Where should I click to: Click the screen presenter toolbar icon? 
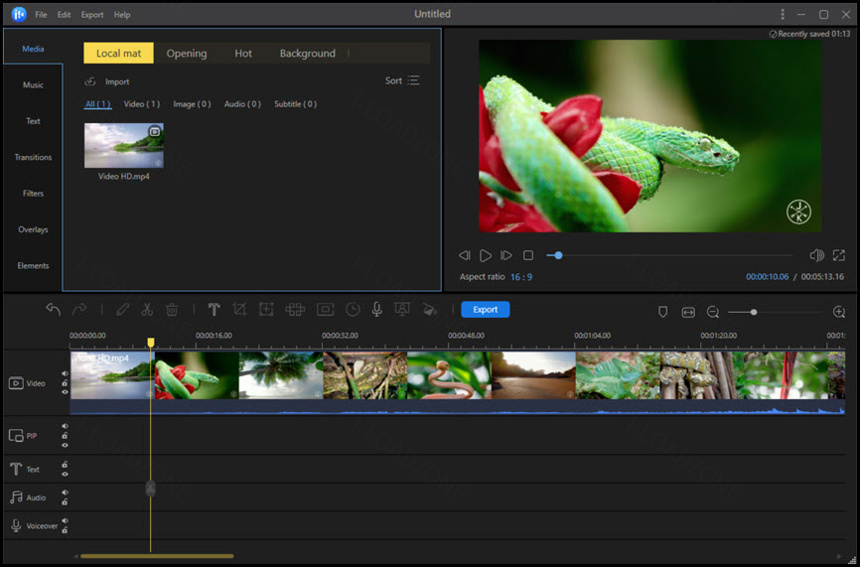402,309
